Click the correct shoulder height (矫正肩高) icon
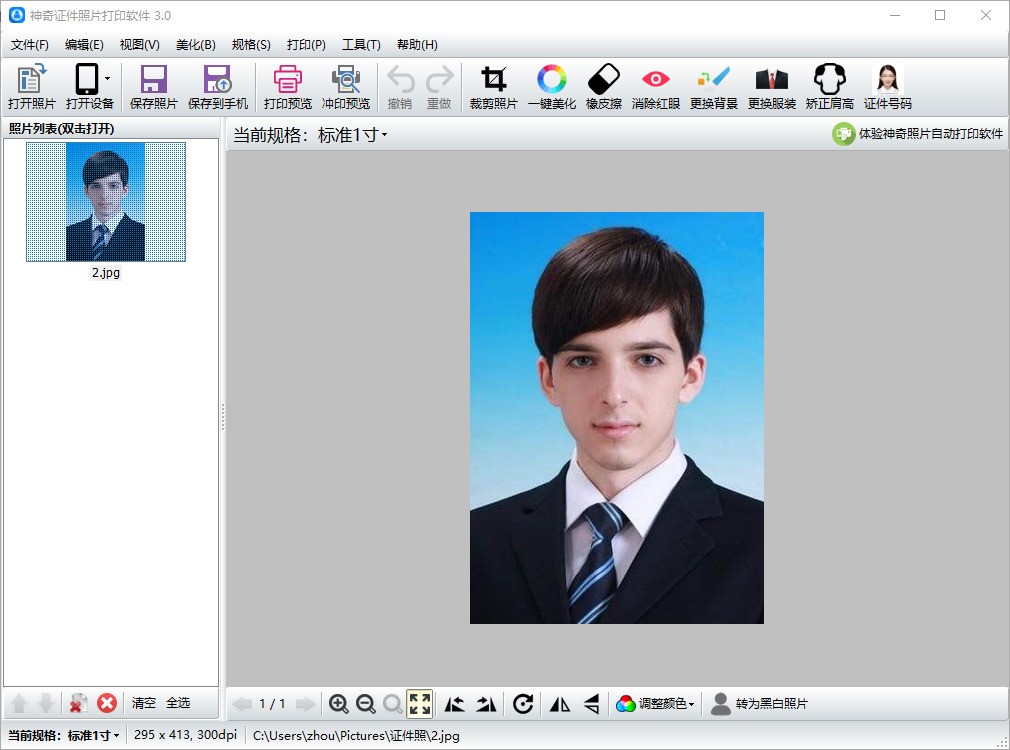Viewport: 1010px width, 750px height. 829,87
